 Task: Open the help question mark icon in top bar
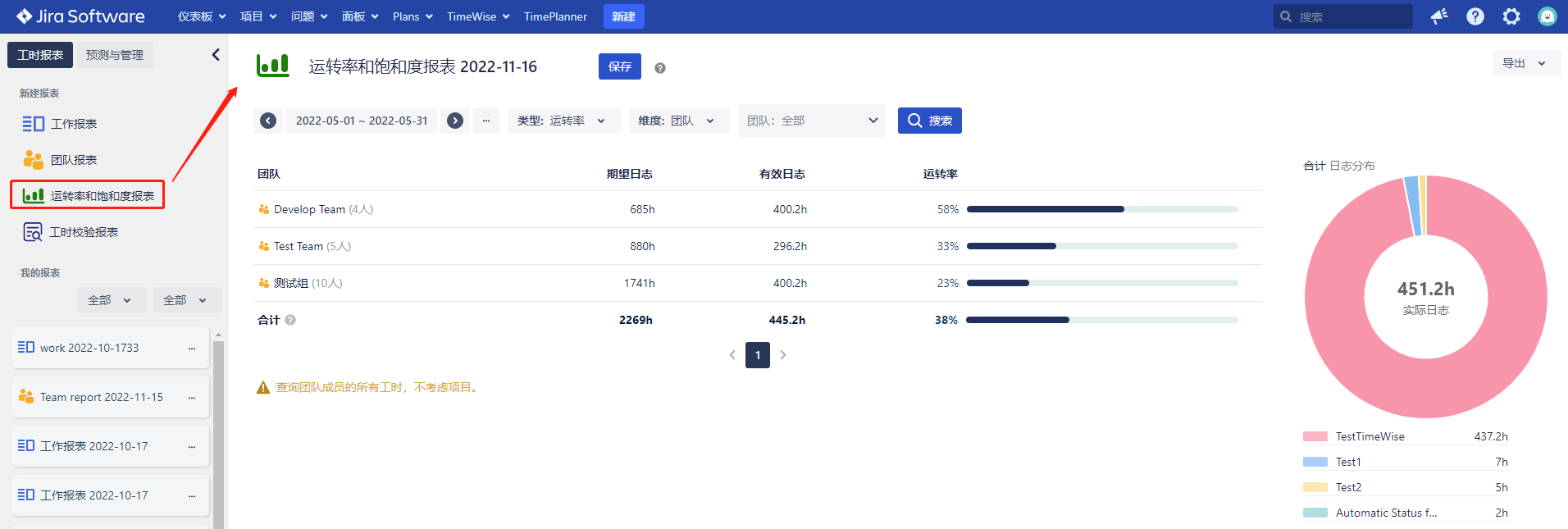[1475, 16]
